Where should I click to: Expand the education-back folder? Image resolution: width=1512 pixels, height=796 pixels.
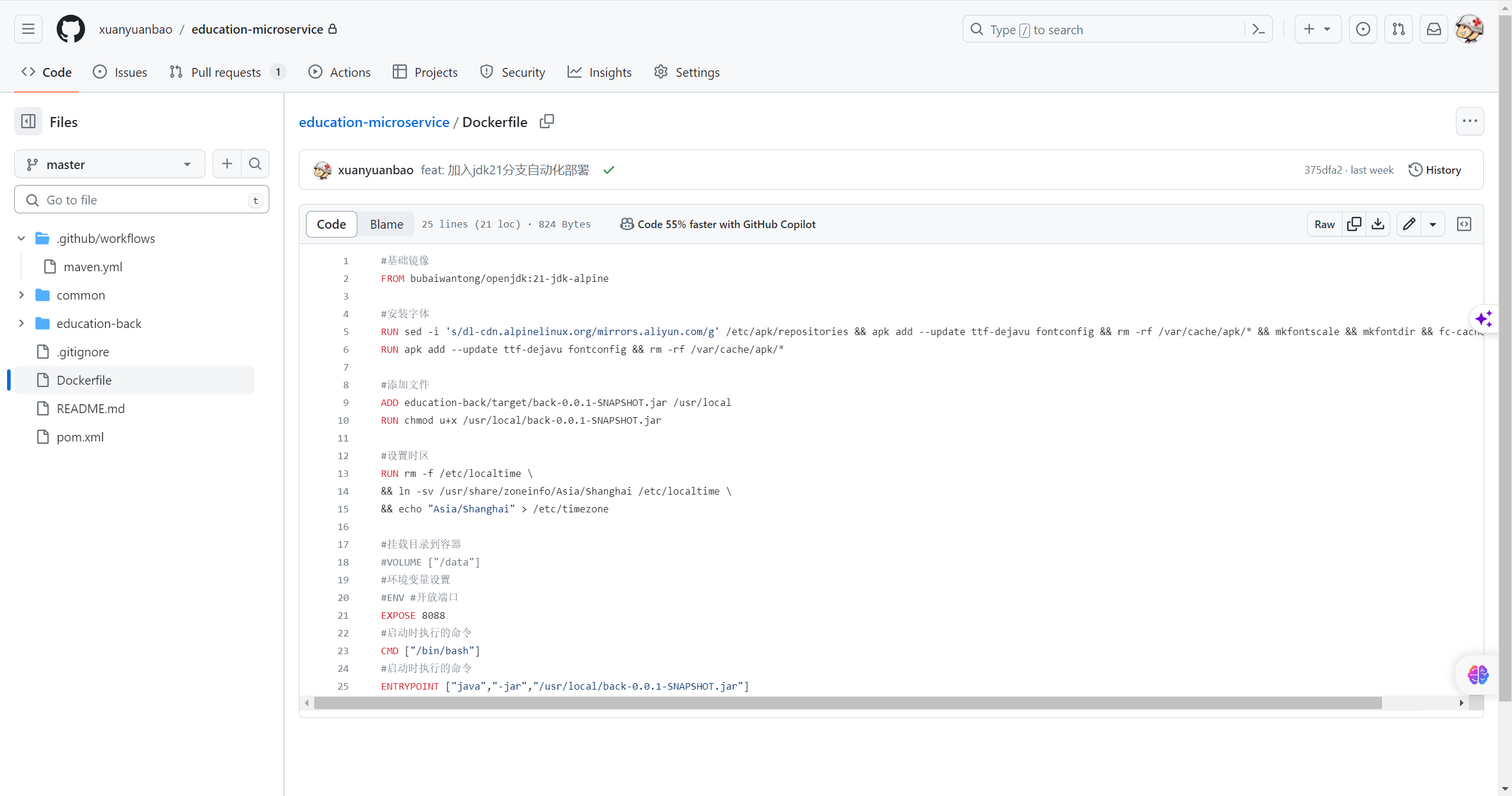(x=21, y=323)
